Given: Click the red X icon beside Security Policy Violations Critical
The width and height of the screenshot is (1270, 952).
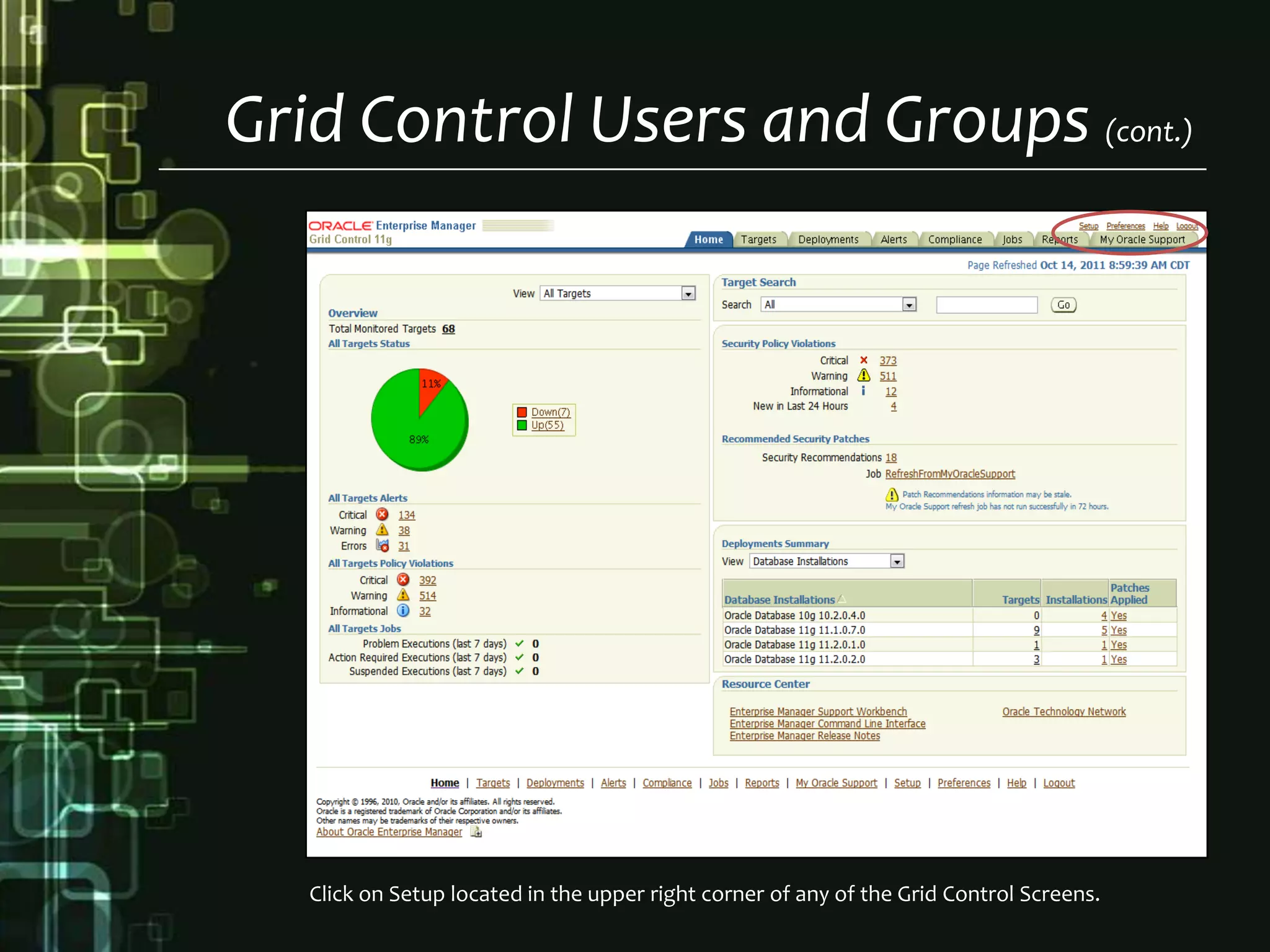Looking at the screenshot, I should 864,360.
